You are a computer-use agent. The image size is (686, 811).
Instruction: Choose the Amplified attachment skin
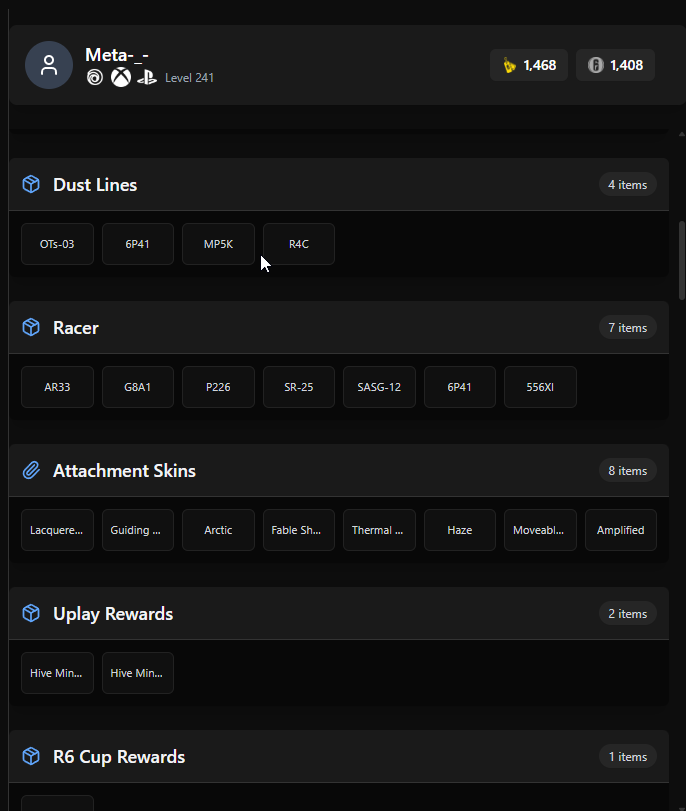coord(621,530)
